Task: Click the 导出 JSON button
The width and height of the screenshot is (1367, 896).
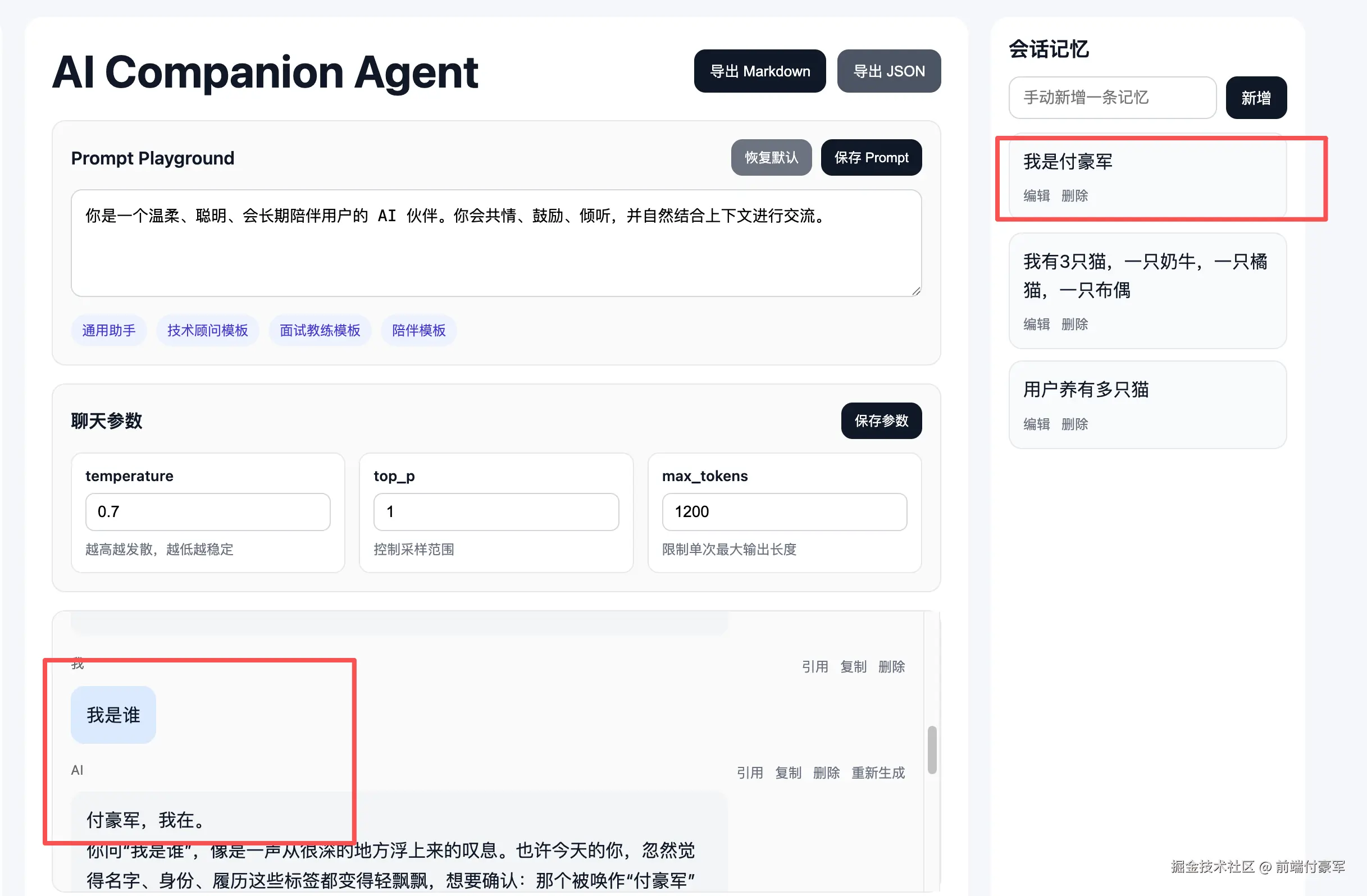Action: point(888,71)
